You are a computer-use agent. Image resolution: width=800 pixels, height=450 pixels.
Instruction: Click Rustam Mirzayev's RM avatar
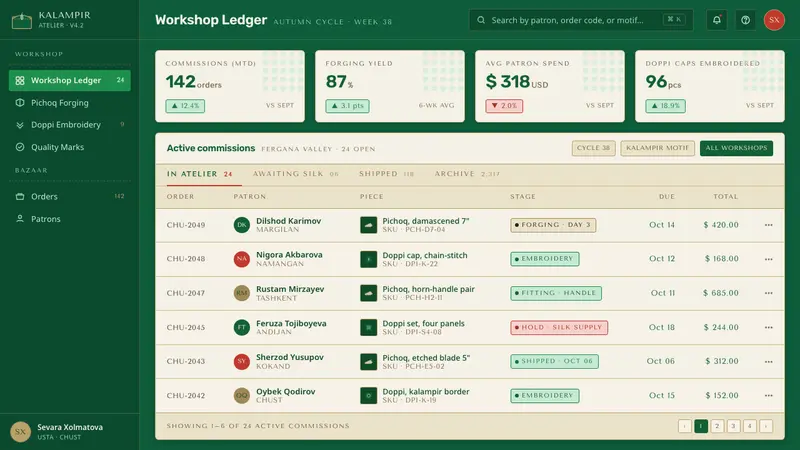click(x=242, y=293)
